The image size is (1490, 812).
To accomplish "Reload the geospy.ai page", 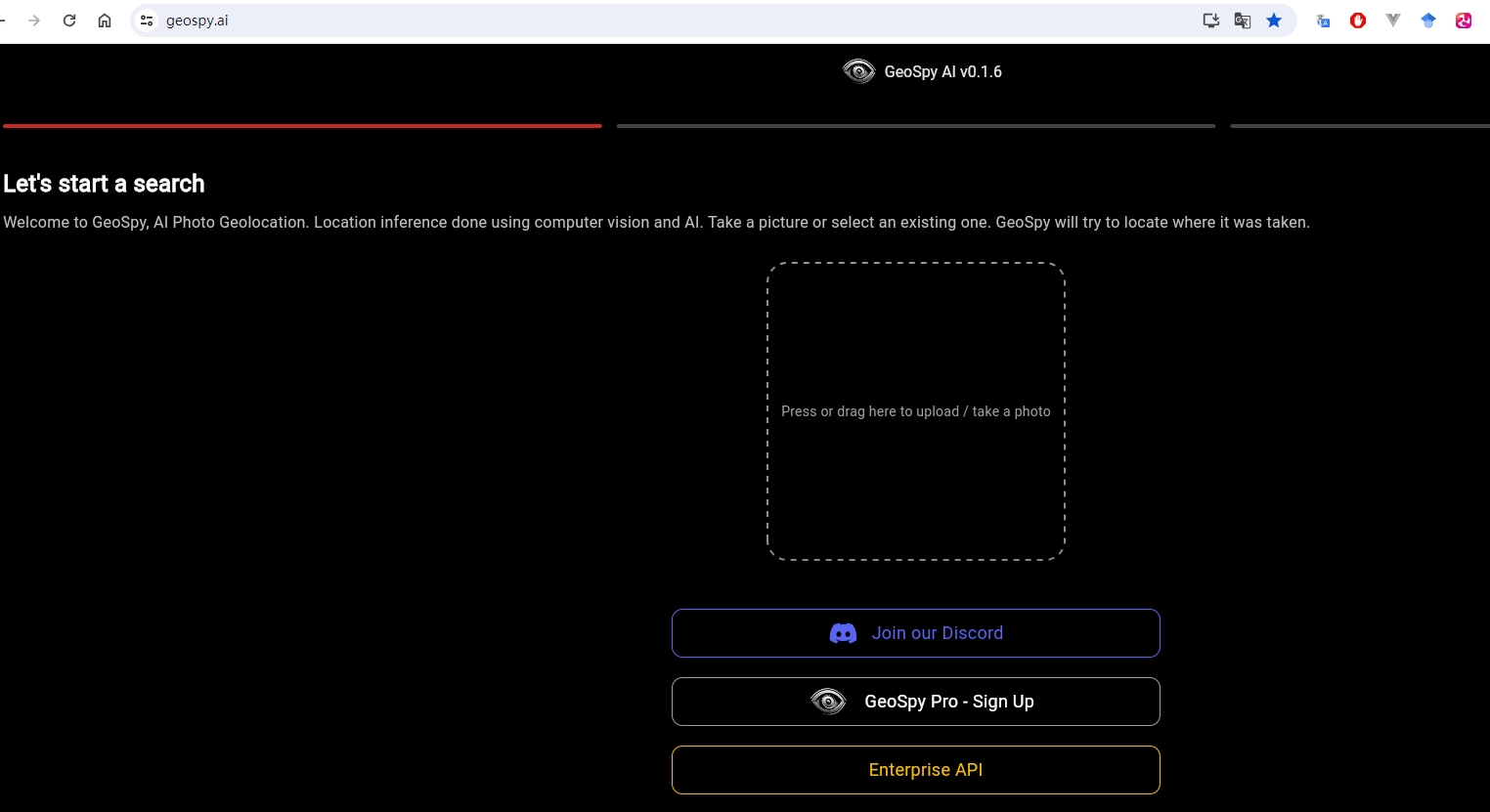I will point(69,21).
